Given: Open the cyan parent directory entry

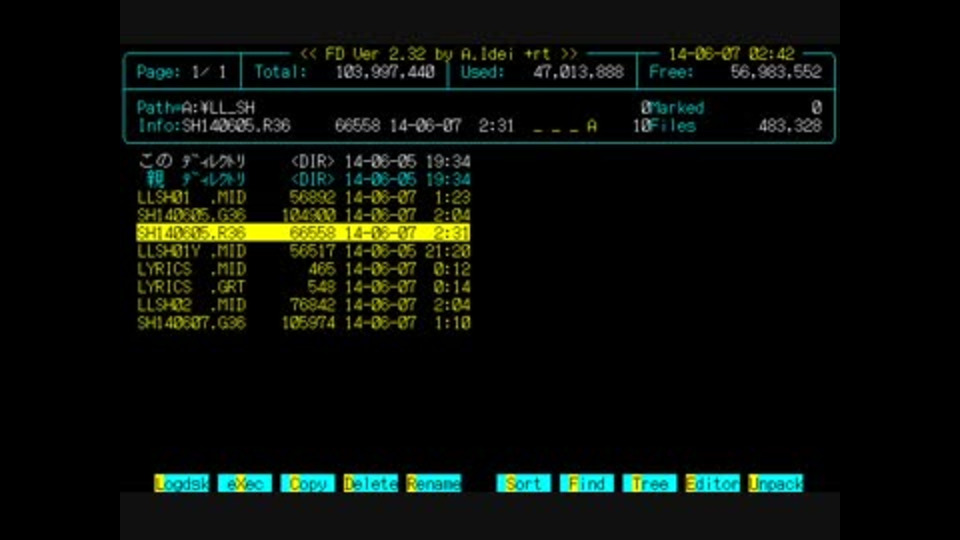Looking at the screenshot, I should click(304, 179).
